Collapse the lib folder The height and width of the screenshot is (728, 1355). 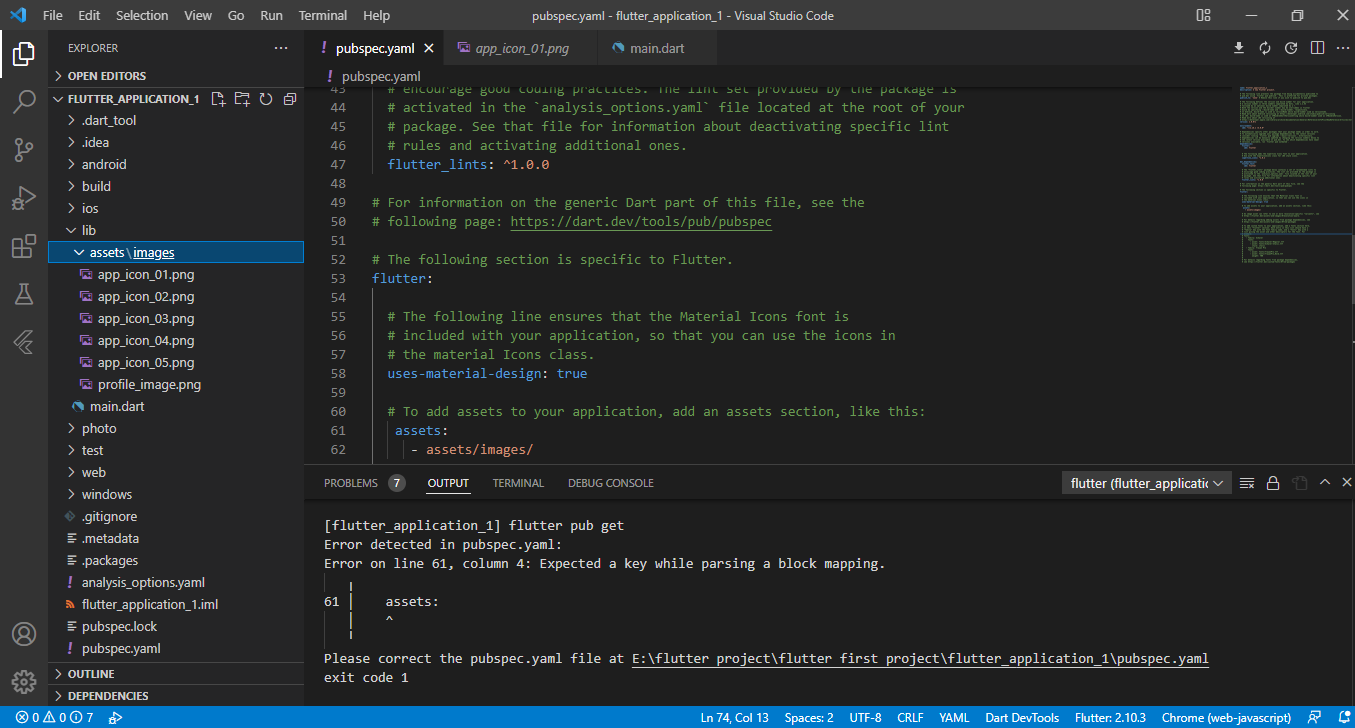tap(176, 230)
